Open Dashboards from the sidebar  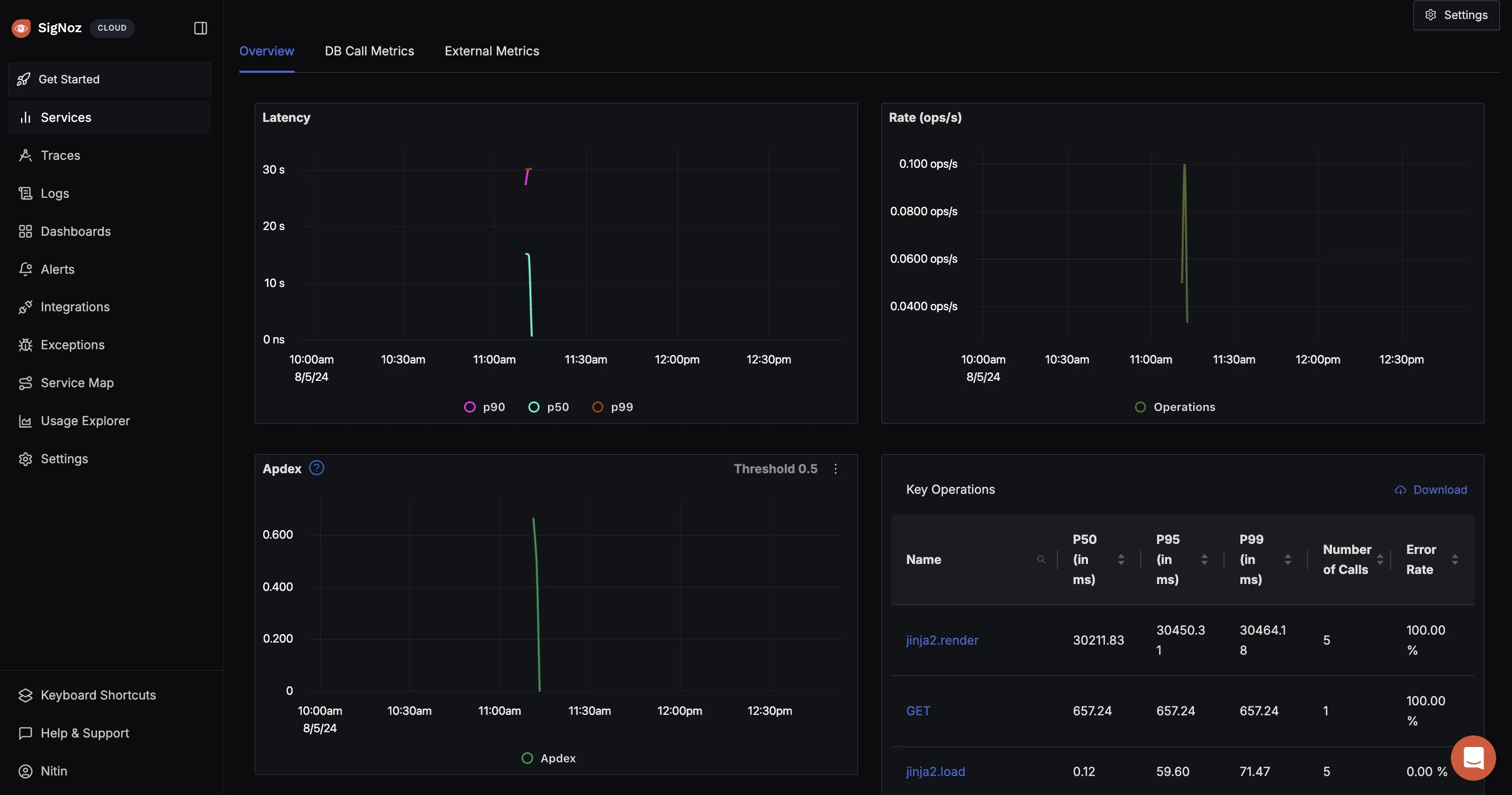click(110, 232)
